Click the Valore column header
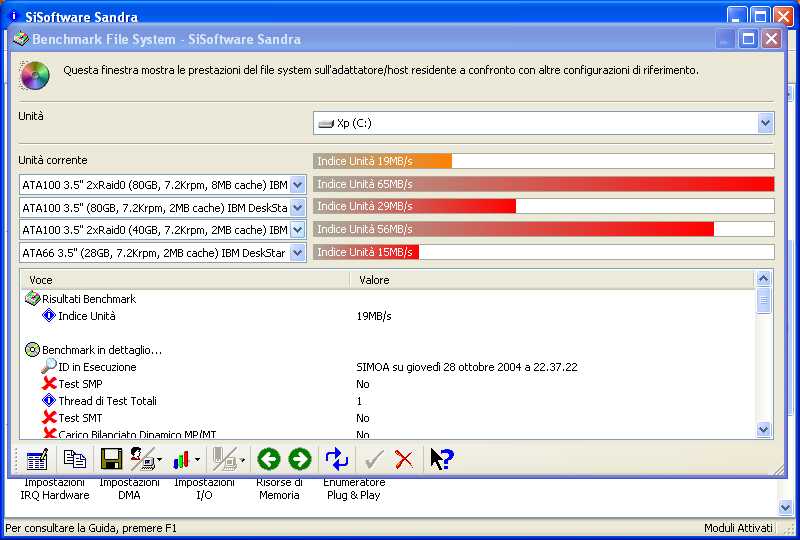This screenshot has width=800, height=540. click(x=552, y=280)
